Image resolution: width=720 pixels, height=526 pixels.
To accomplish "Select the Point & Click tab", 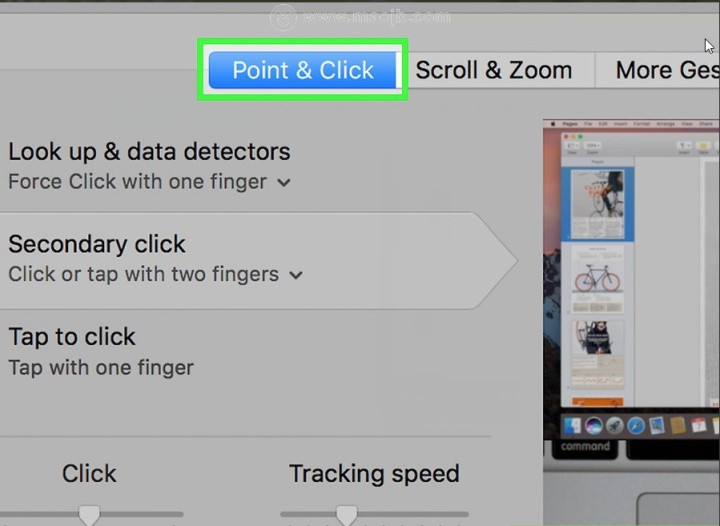I will coord(302,70).
